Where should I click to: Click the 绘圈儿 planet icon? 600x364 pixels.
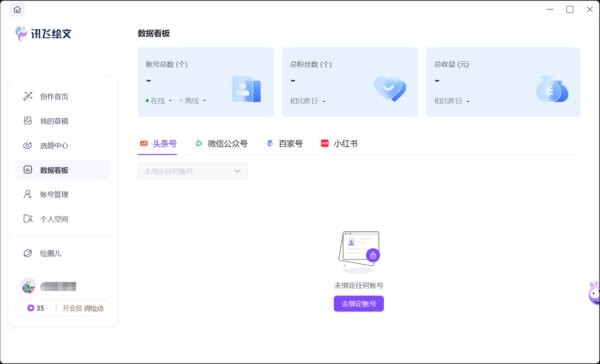(28, 253)
